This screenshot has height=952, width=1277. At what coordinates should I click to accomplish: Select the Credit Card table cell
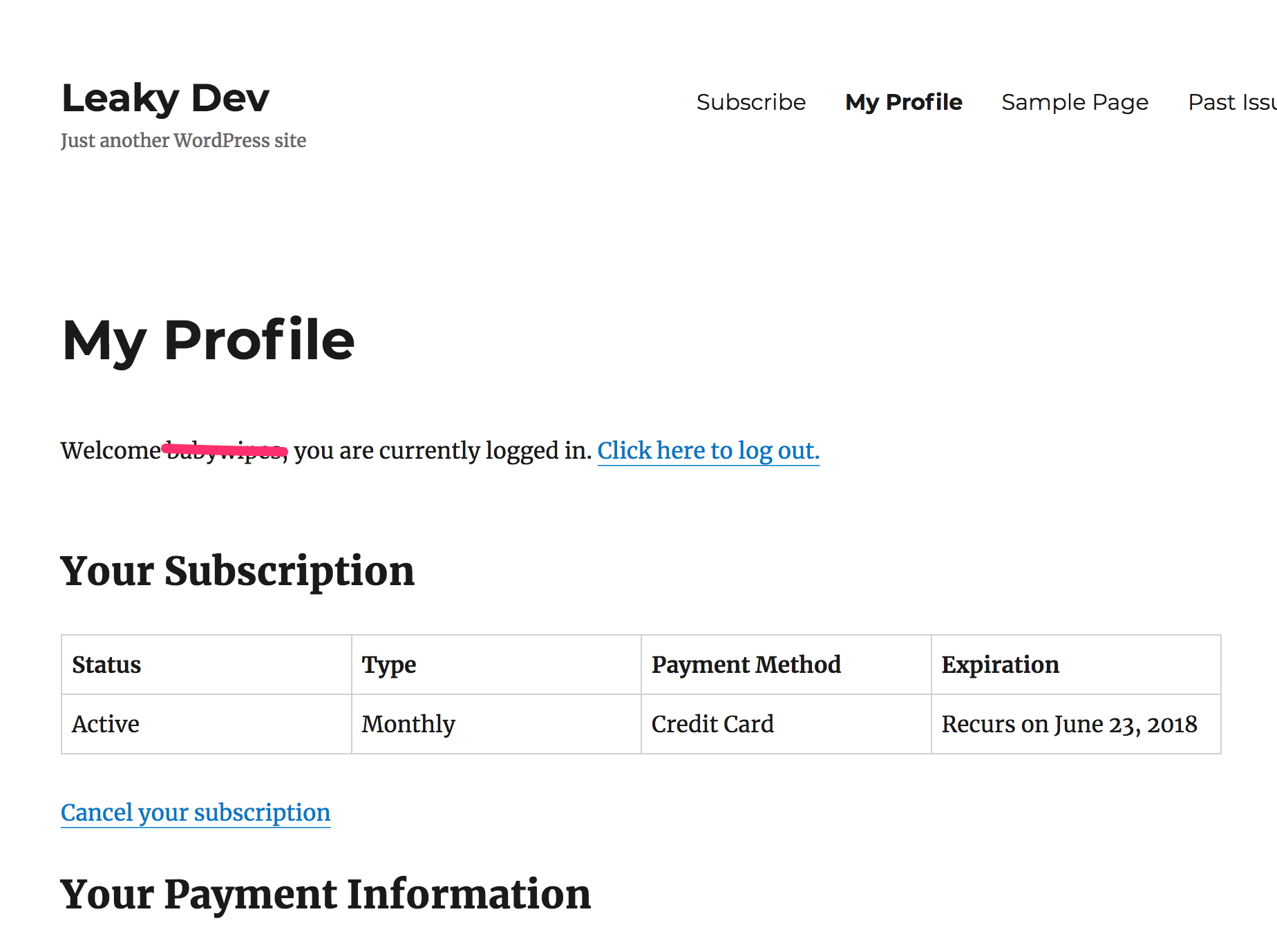[x=712, y=724]
